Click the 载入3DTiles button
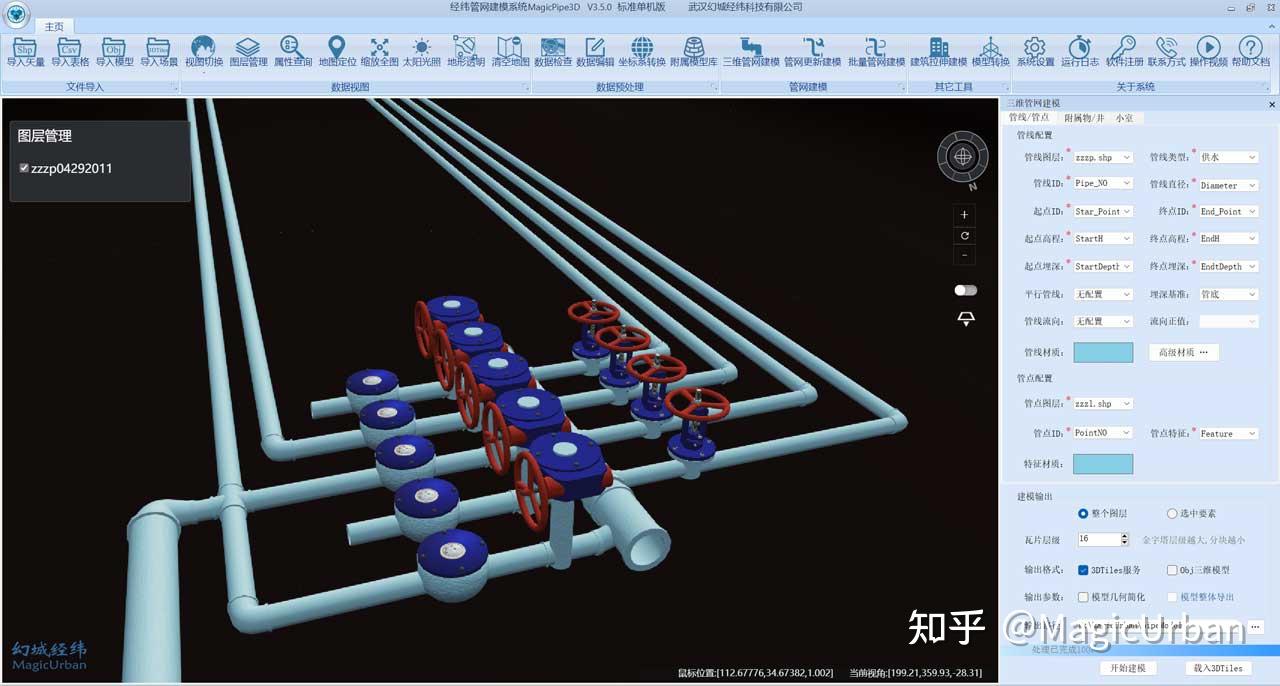Viewport: 1280px width, 686px height. tap(1218, 668)
